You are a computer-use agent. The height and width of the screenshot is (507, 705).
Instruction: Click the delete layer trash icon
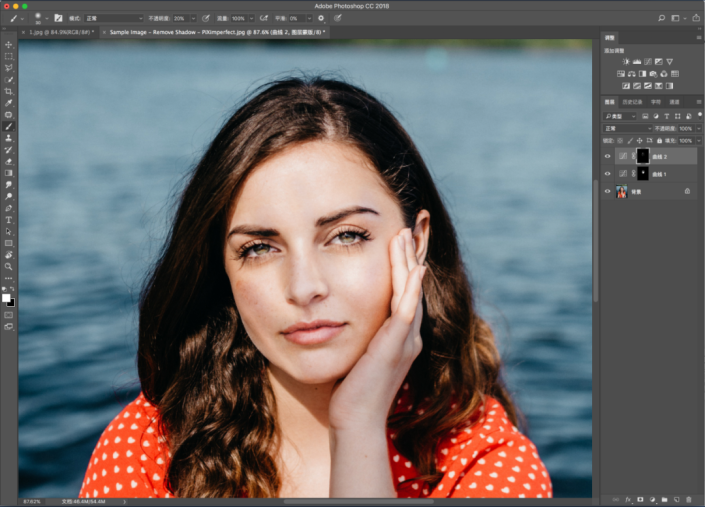(690, 499)
